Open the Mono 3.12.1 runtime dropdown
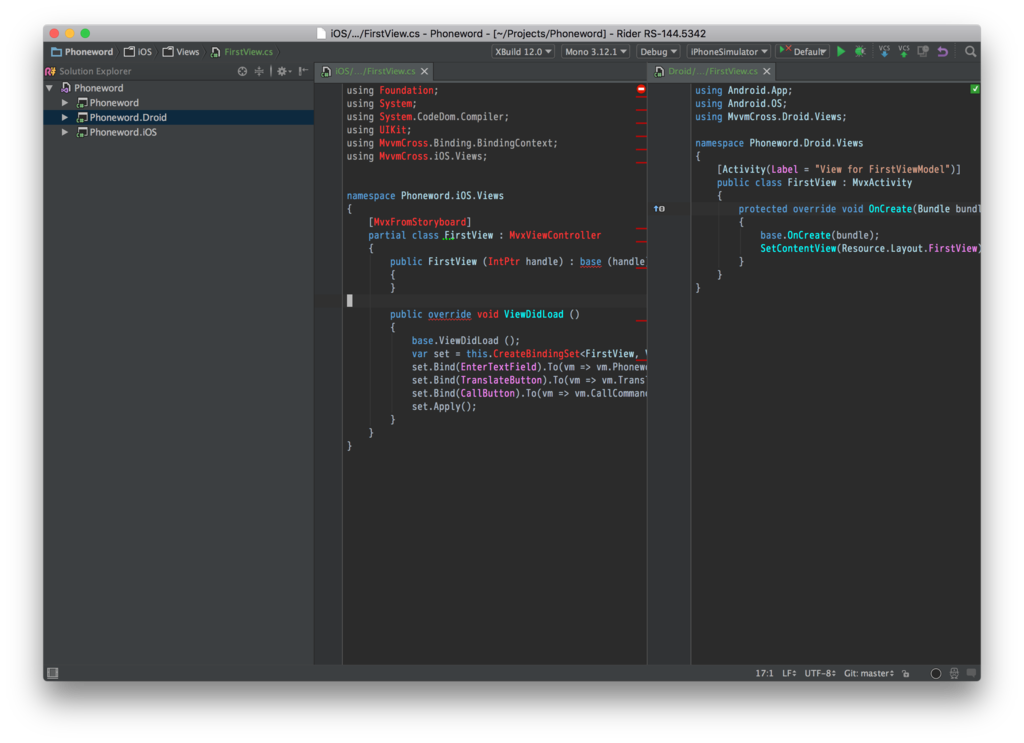 point(596,52)
